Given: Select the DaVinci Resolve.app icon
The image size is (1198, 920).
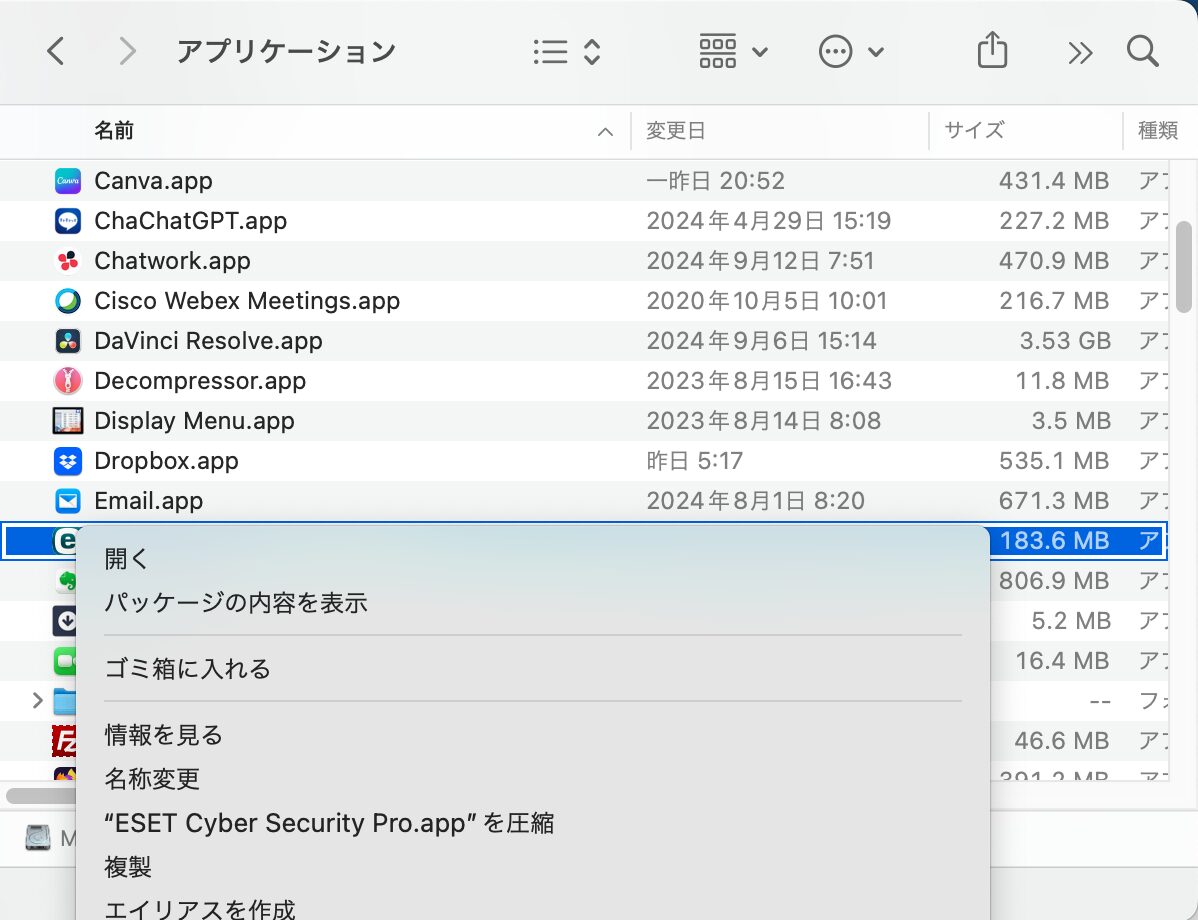Looking at the screenshot, I should pos(68,341).
